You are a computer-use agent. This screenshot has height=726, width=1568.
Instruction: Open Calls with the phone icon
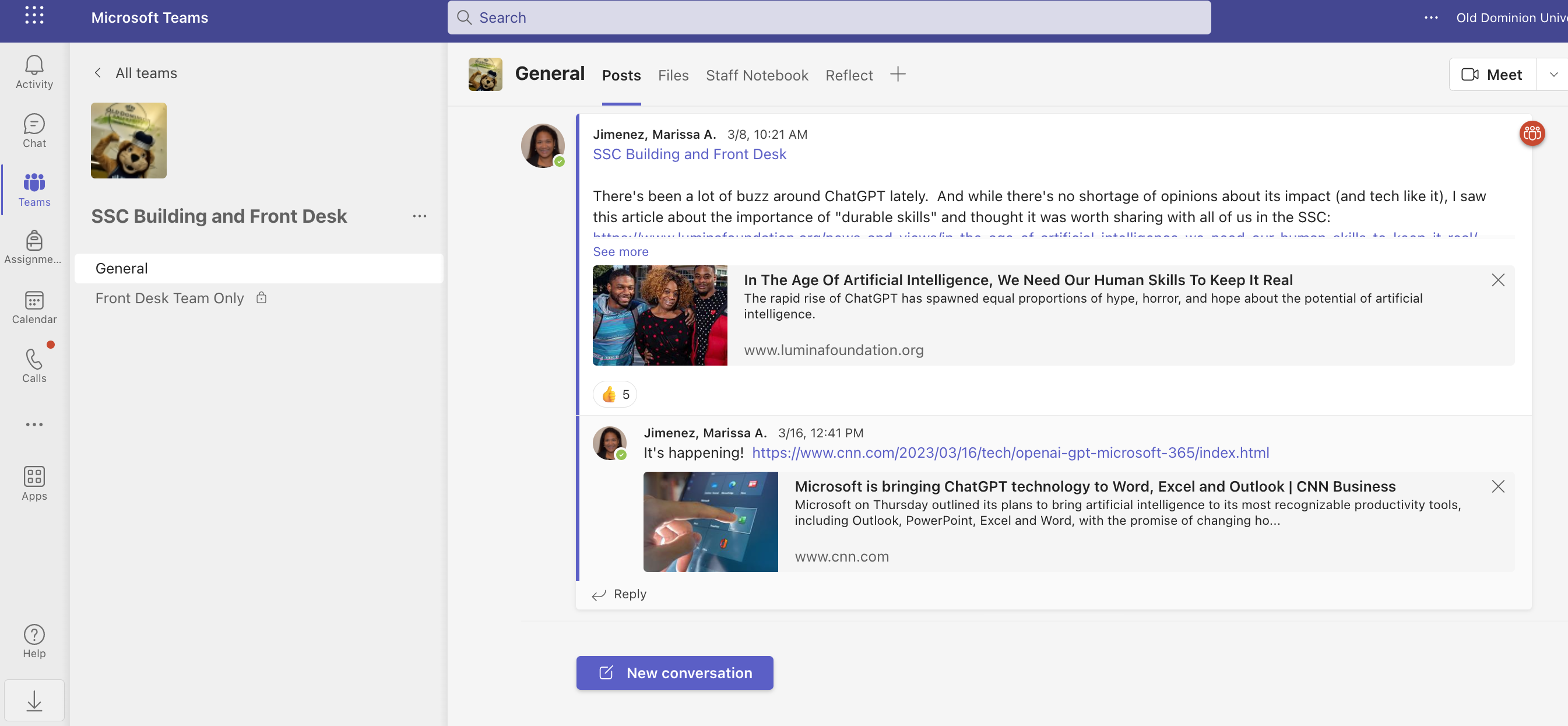(34, 366)
